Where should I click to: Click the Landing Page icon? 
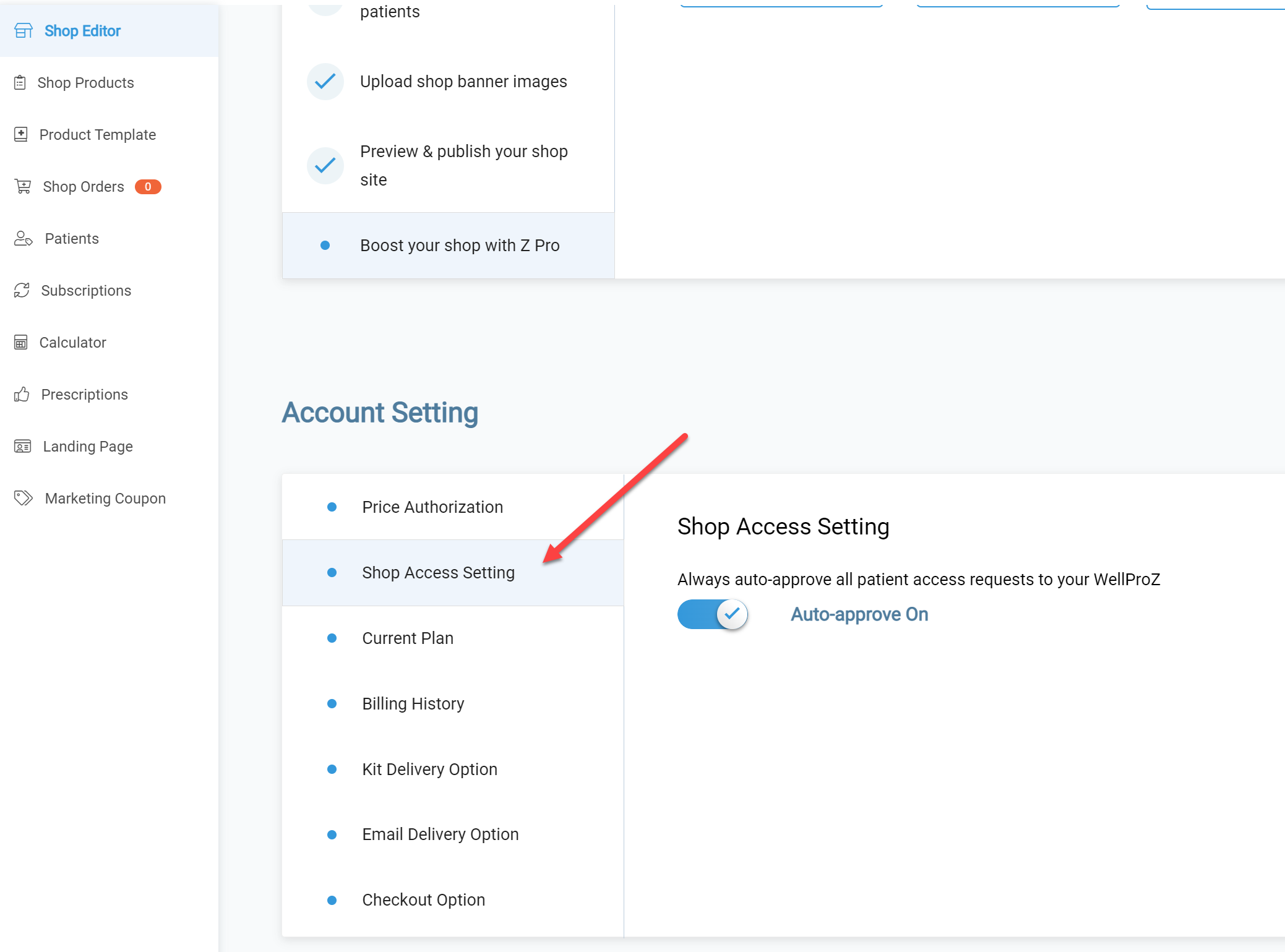[x=23, y=446]
